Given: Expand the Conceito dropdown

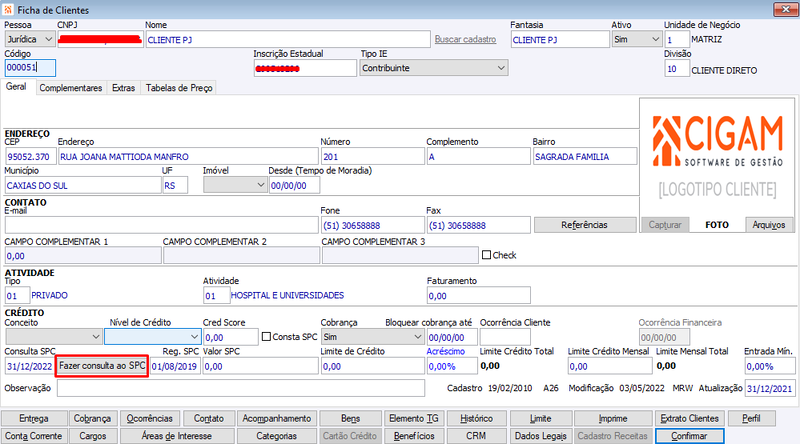Looking at the screenshot, I should [x=54, y=337].
